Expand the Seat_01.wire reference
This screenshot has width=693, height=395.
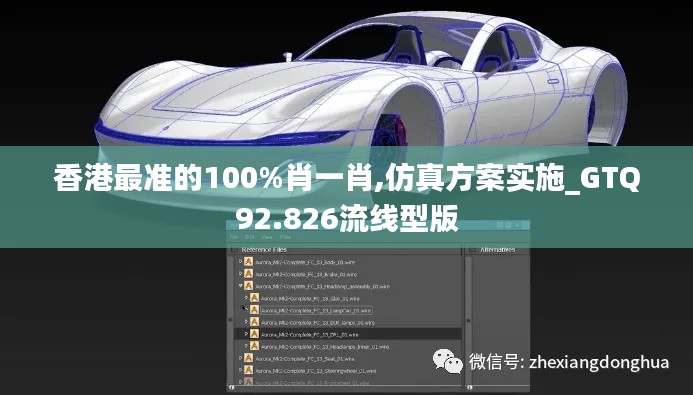(x=240, y=357)
